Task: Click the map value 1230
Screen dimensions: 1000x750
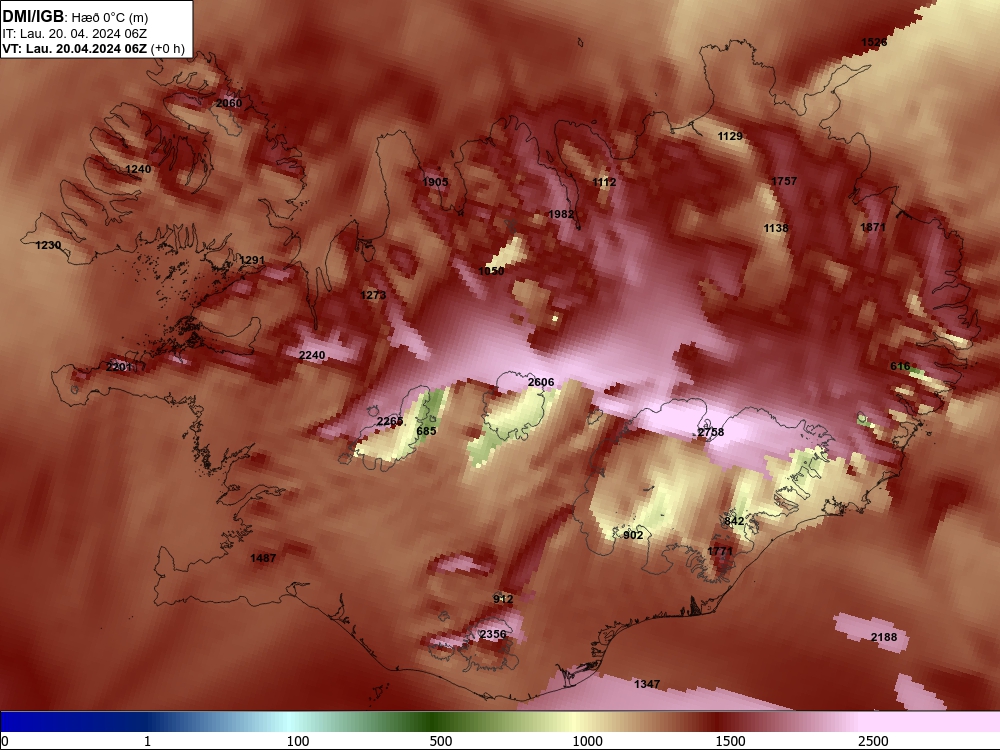Action: pyautogui.click(x=48, y=245)
